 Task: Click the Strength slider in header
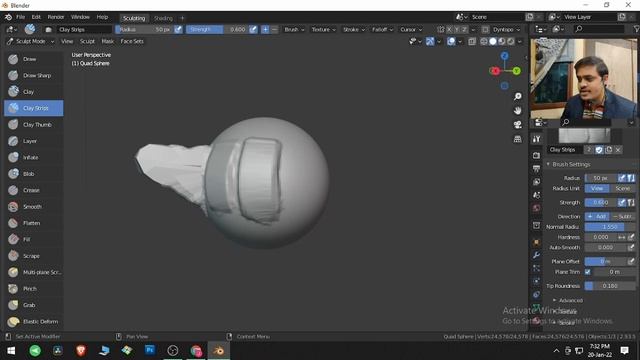pyautogui.click(x=217, y=29)
